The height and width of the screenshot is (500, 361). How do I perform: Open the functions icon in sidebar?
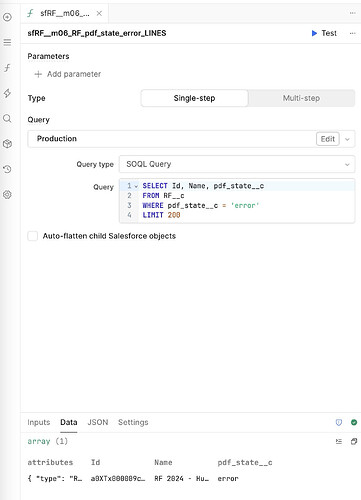point(7,68)
